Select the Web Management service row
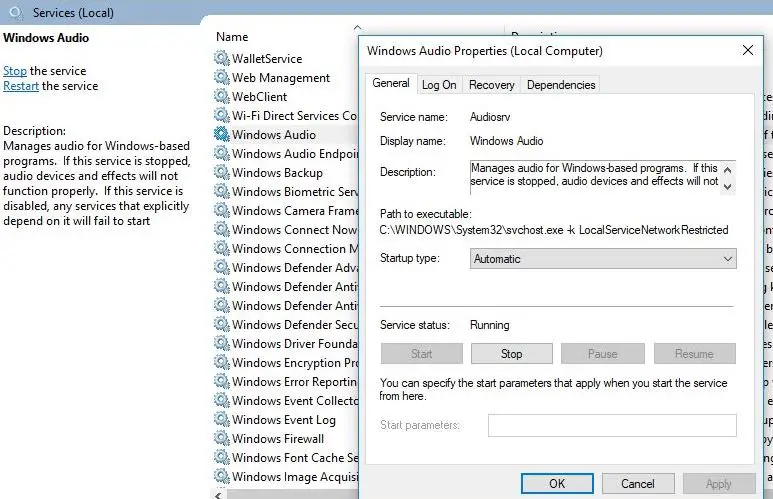The image size is (773, 499). 286,78
